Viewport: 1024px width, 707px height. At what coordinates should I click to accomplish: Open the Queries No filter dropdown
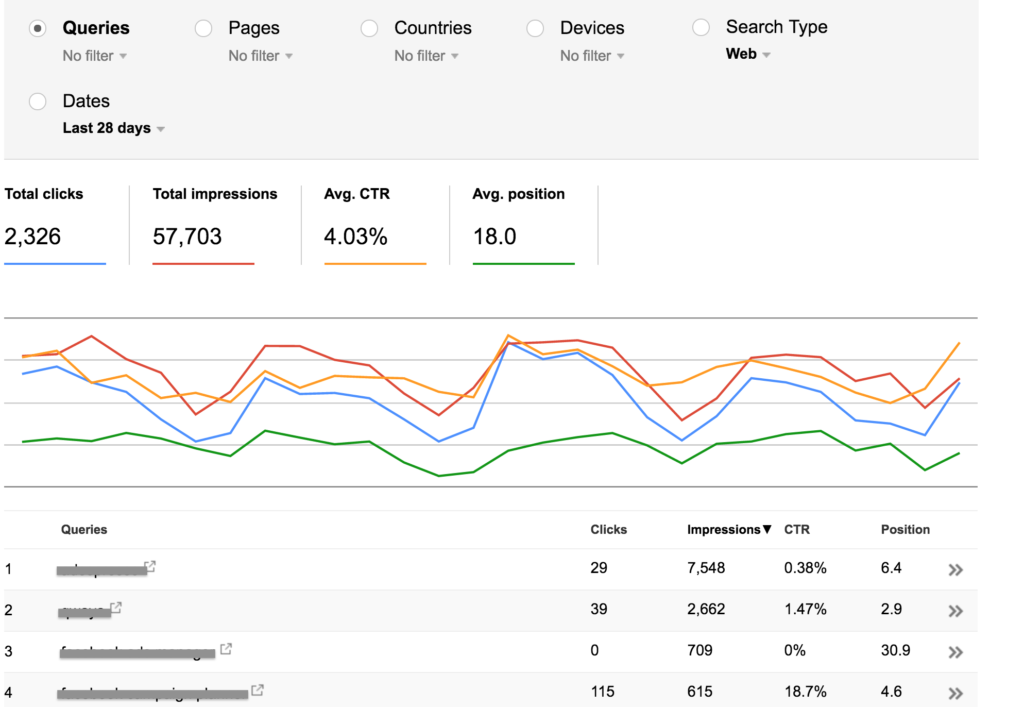(x=95, y=56)
